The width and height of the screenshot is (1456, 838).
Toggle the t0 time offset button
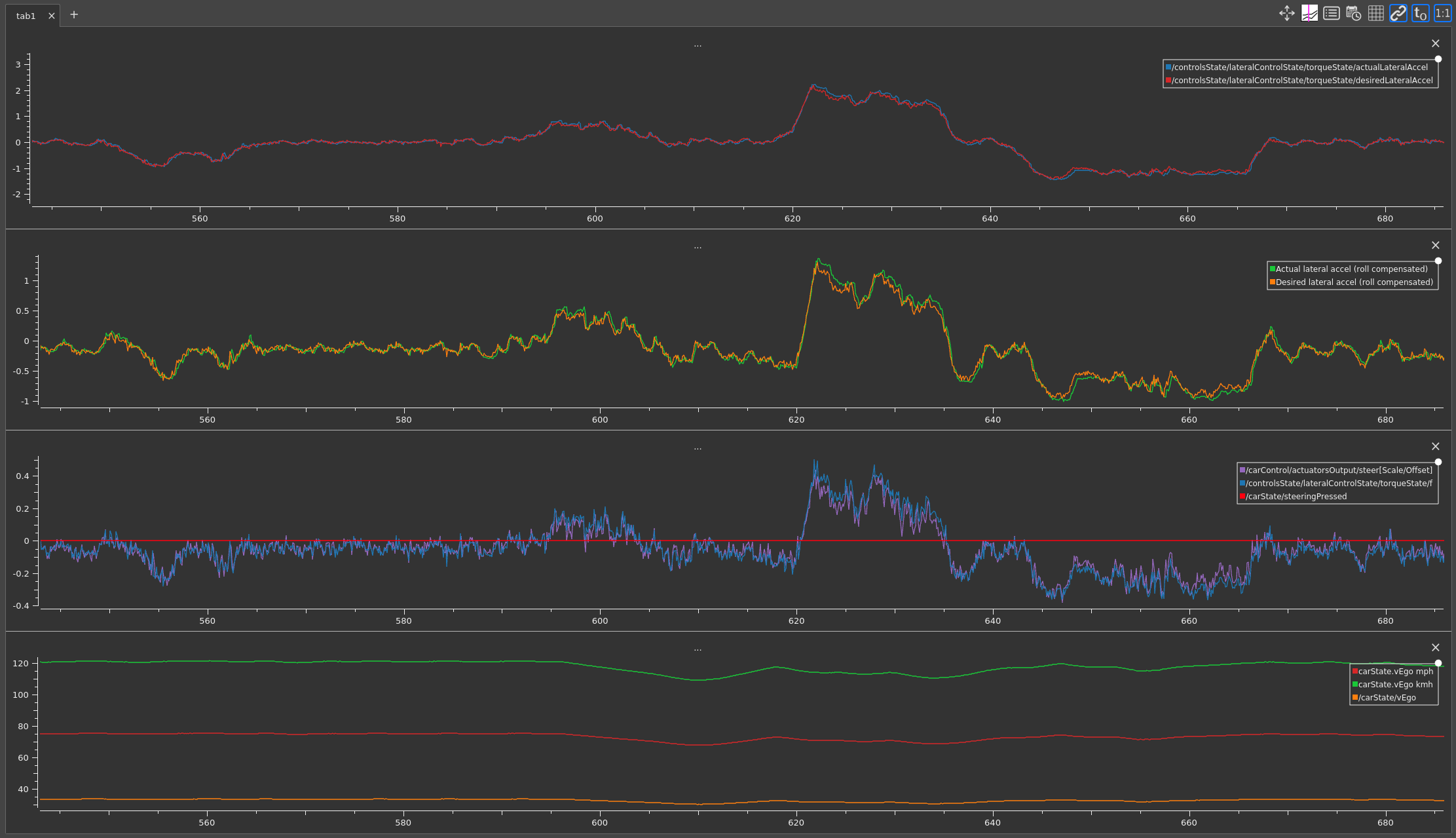pos(1420,13)
